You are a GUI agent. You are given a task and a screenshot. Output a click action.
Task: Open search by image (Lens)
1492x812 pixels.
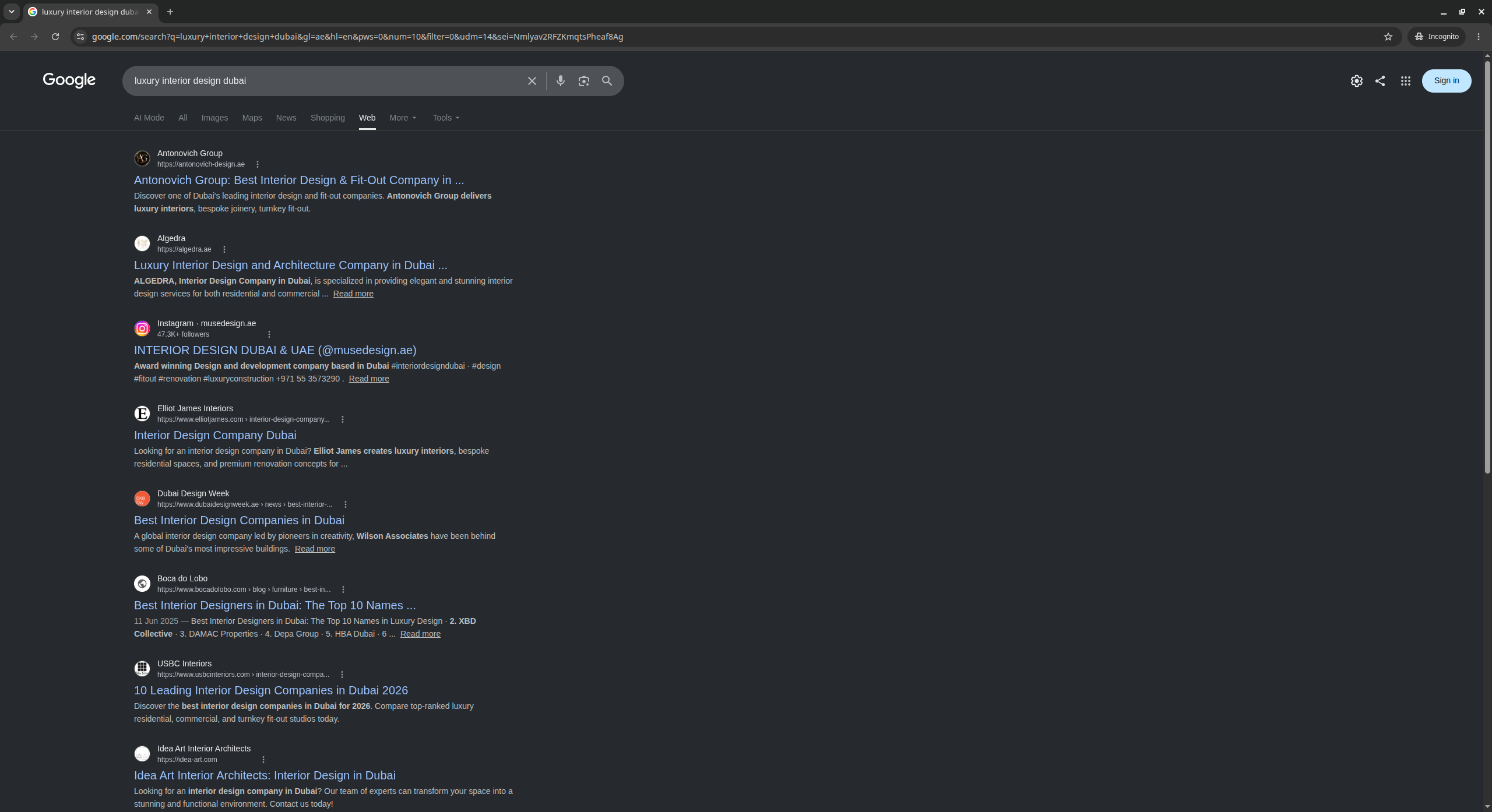tap(583, 81)
